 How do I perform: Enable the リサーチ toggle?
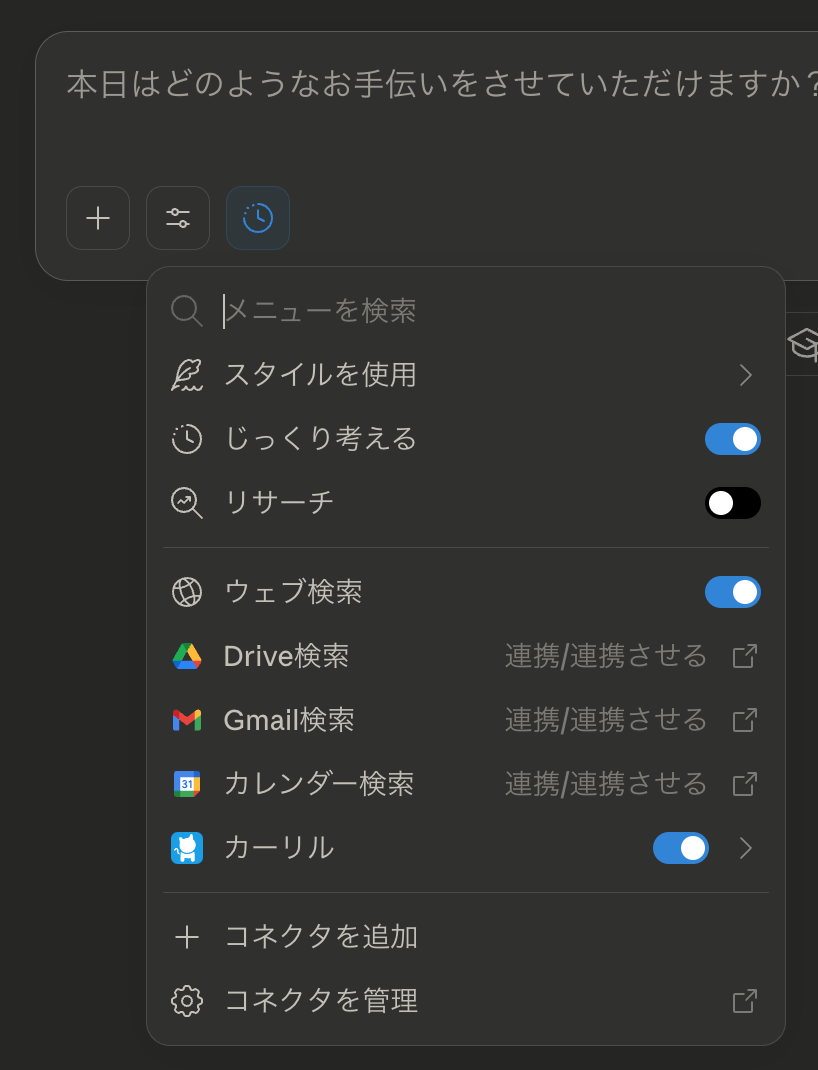point(733,503)
